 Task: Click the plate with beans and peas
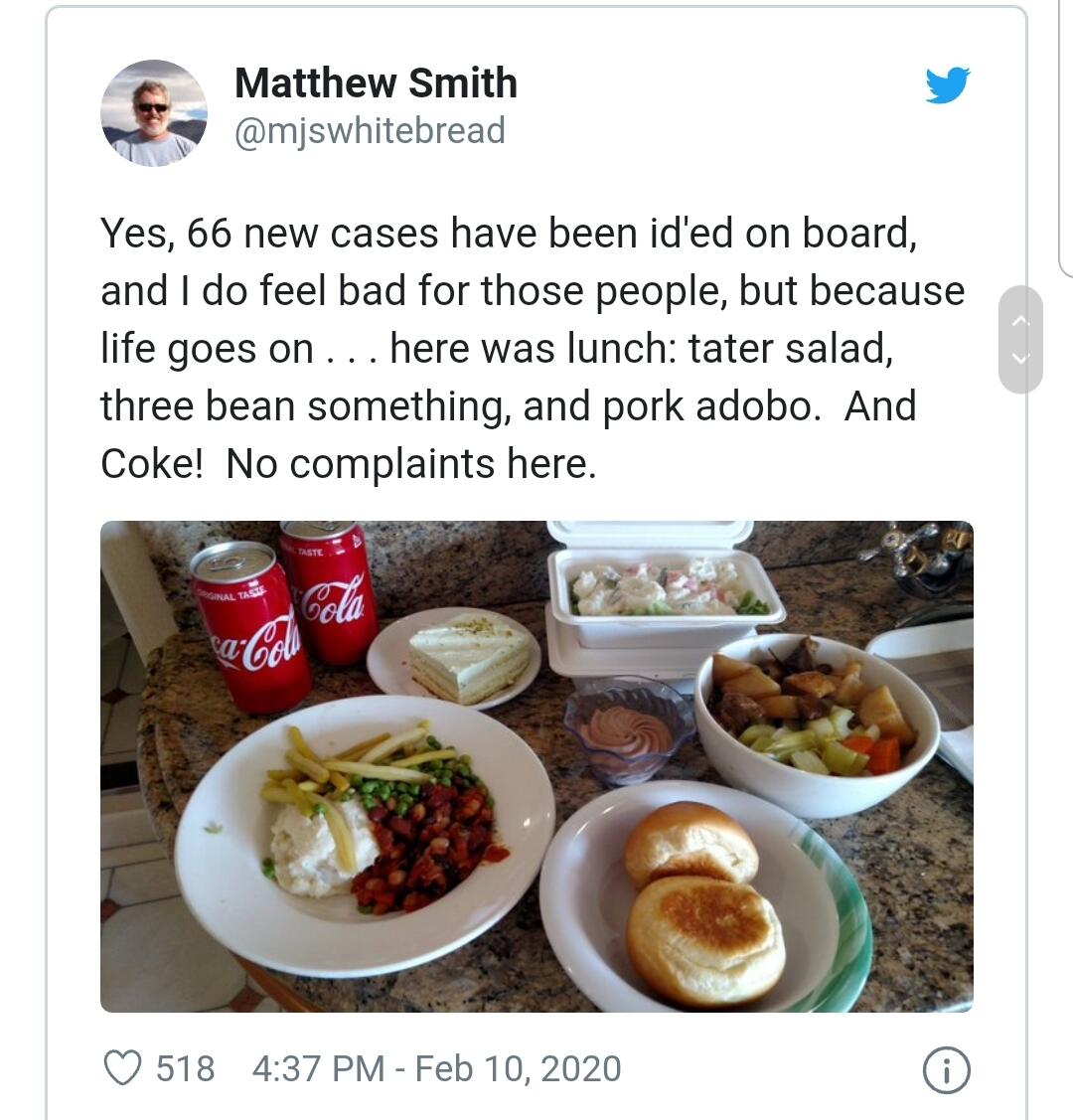[x=365, y=836]
